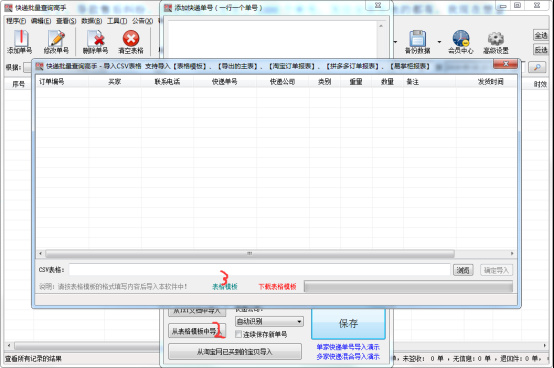Open the 程序 menu
This screenshot has height=368, width=554.
[16, 21]
